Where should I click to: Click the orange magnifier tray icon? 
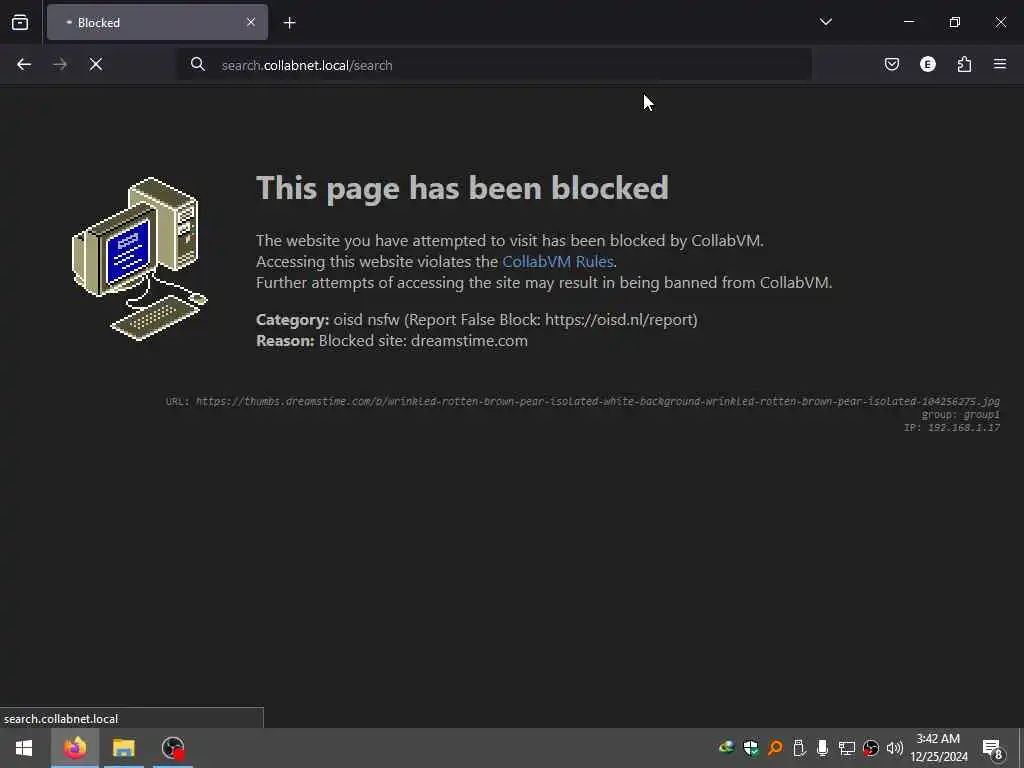[775, 748]
